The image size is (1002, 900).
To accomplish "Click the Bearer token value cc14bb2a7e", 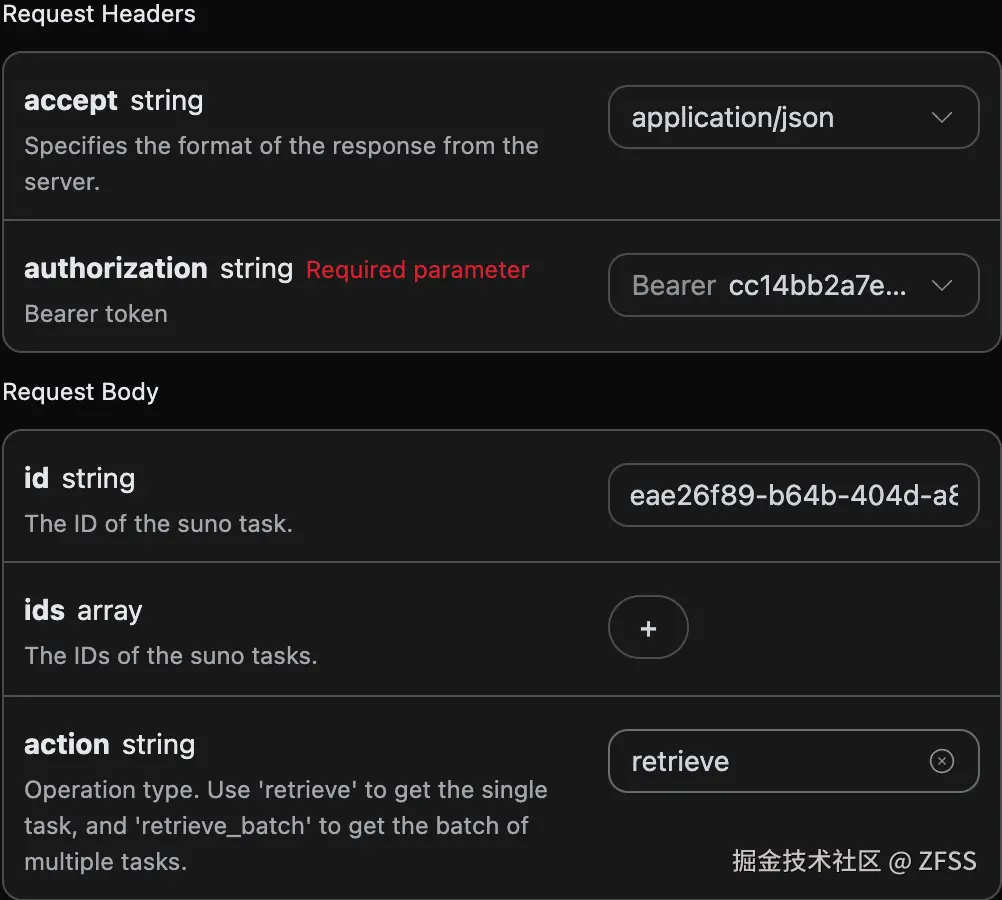I will pos(817,286).
